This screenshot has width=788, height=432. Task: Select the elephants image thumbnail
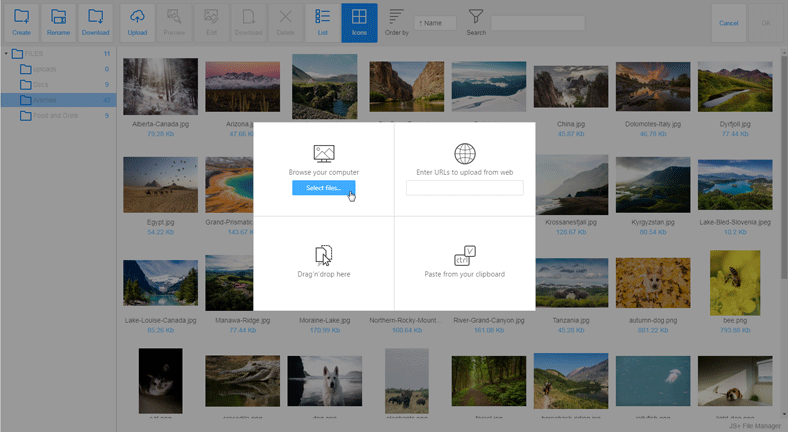(407, 381)
